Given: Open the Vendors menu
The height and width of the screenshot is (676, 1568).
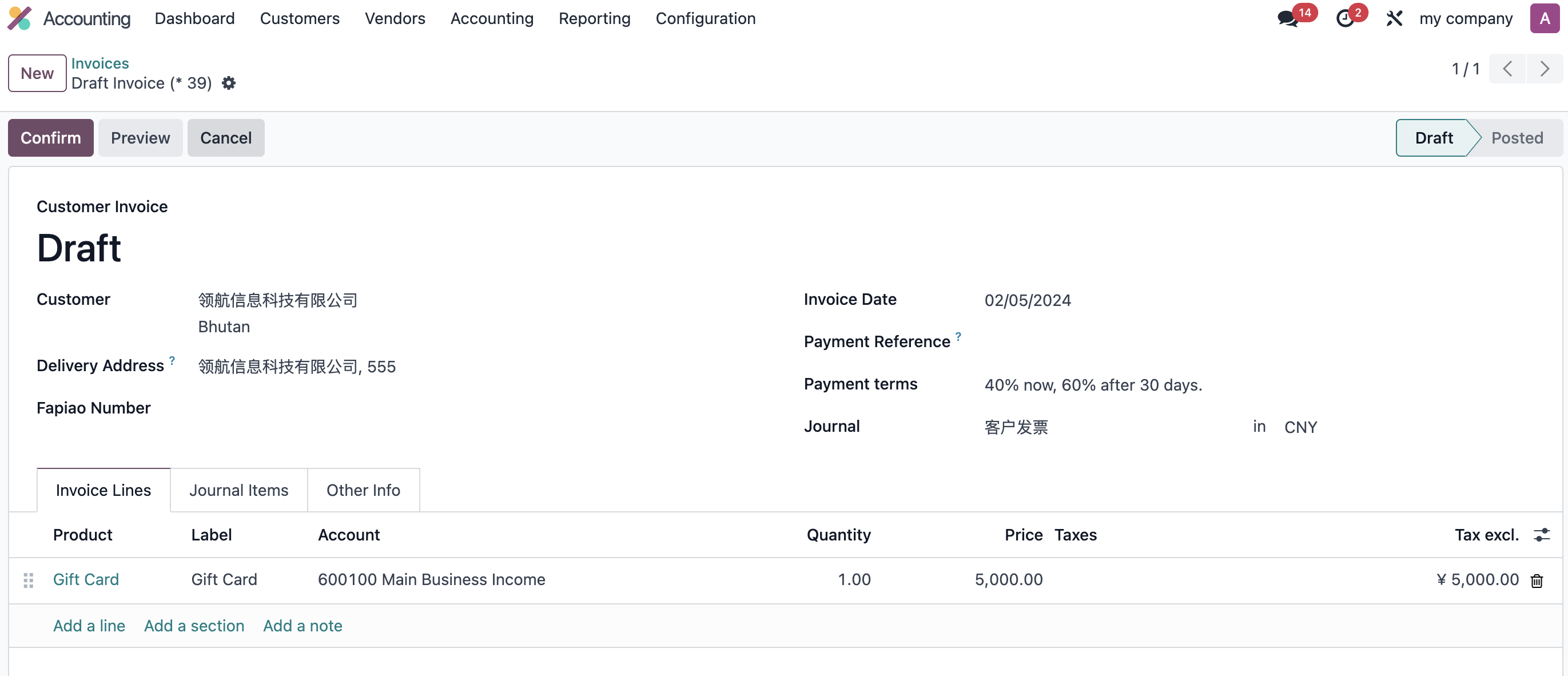Looking at the screenshot, I should coord(395,18).
